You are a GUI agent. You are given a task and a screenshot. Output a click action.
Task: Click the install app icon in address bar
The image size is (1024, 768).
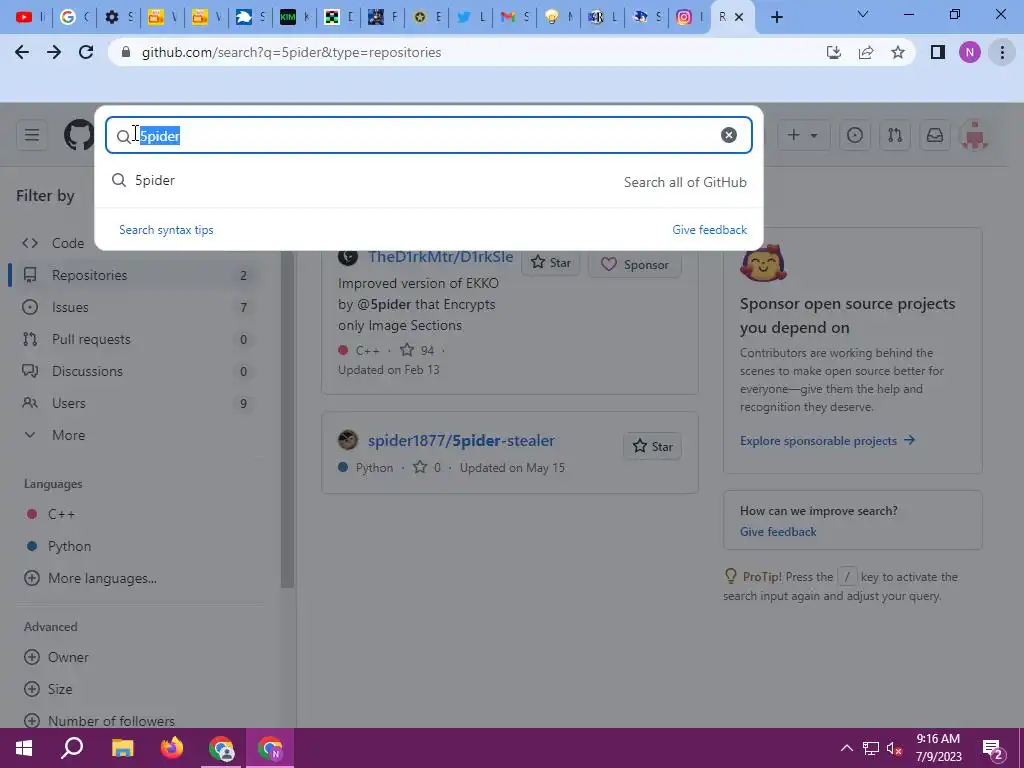833,52
